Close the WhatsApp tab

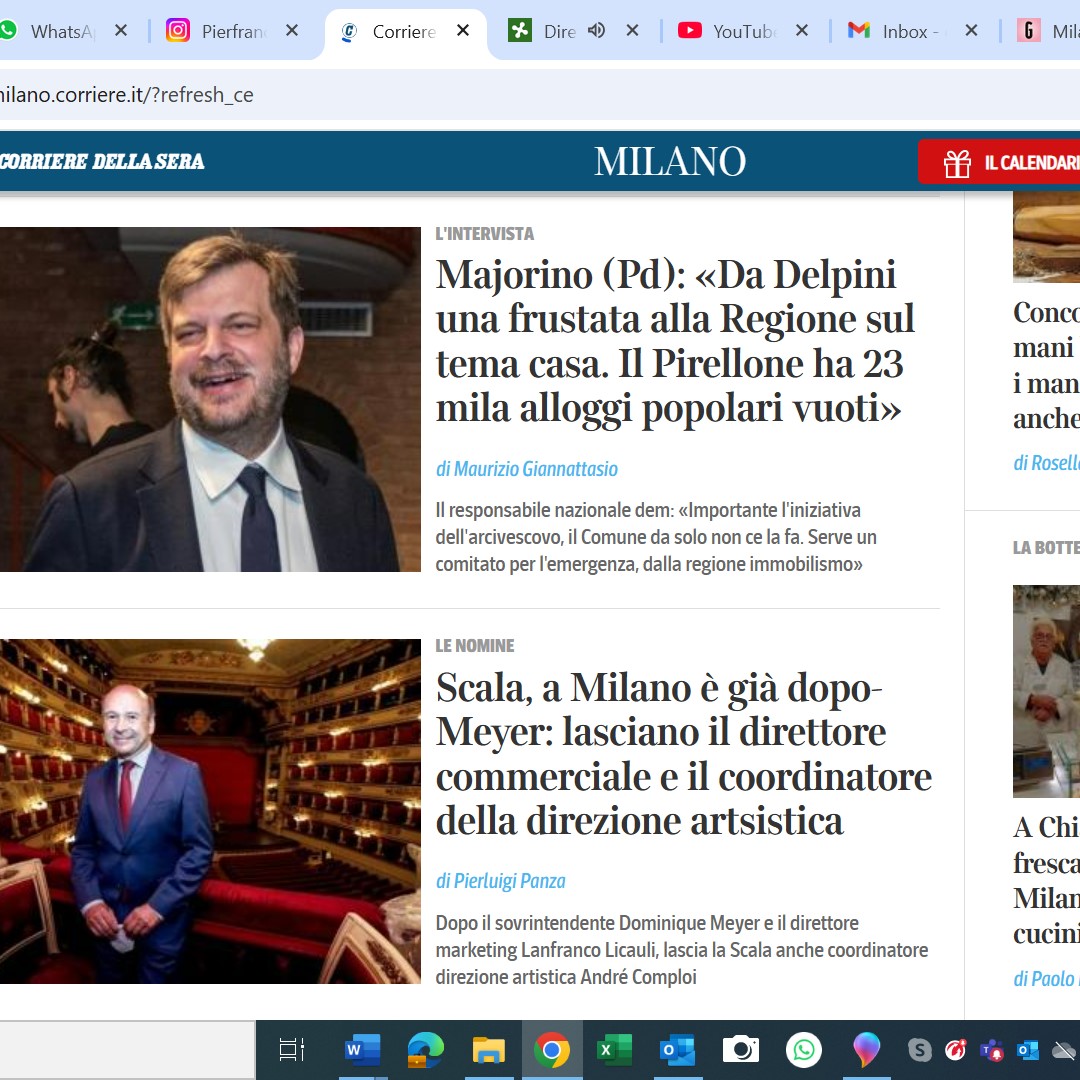(121, 30)
